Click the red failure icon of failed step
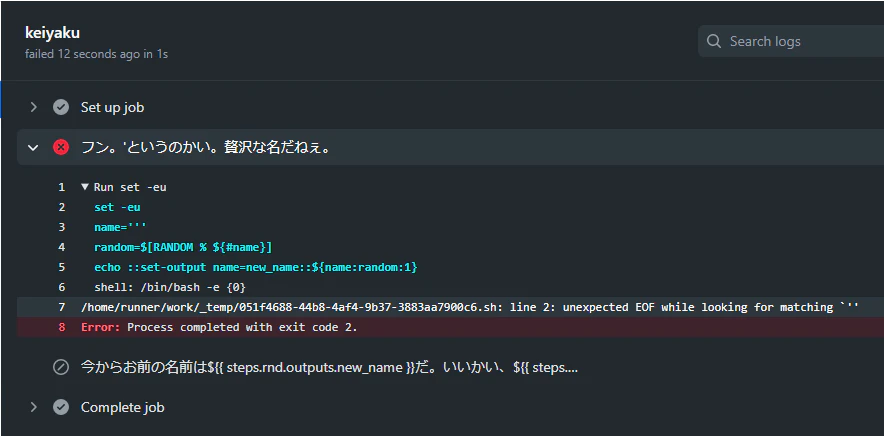Image resolution: width=884 pixels, height=436 pixels. click(x=61, y=148)
